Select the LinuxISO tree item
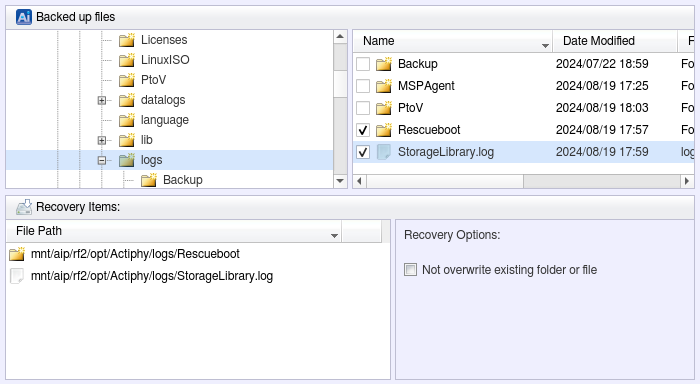 165,60
